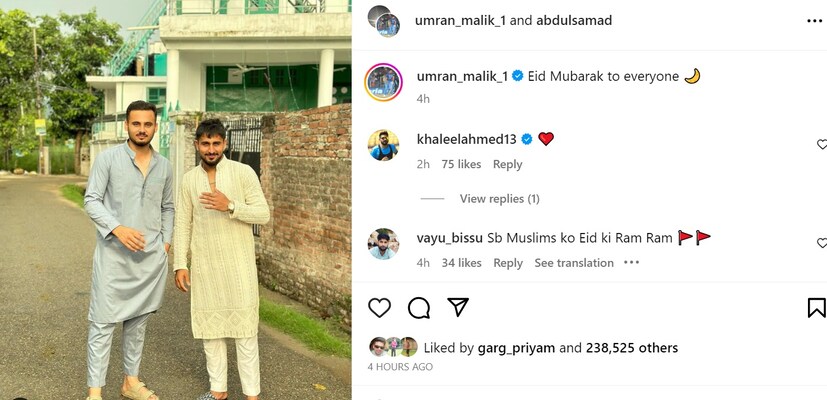
Task: Like khaleelahmed13's comment heart
Action: 822,145
